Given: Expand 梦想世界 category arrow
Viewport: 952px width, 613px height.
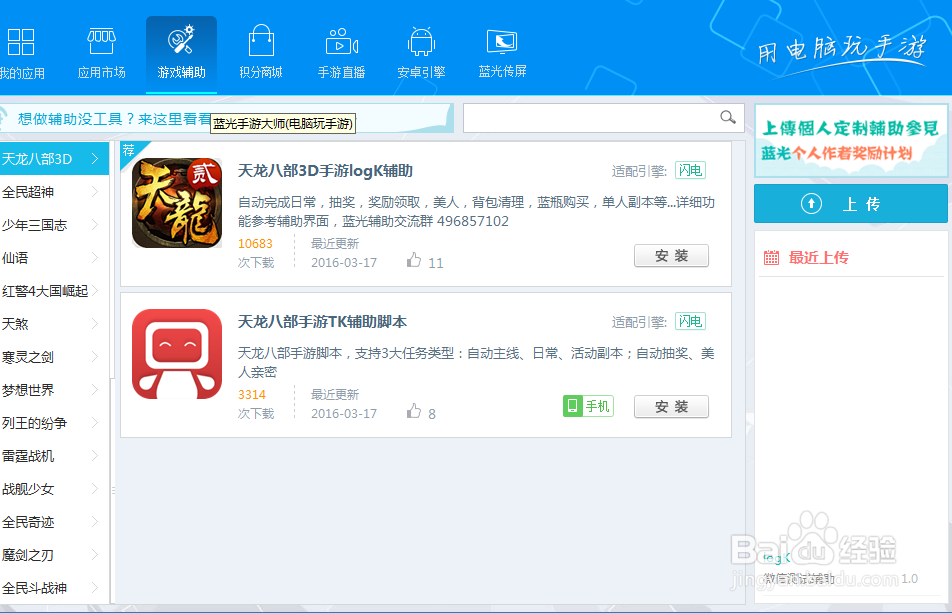Looking at the screenshot, I should click(95, 390).
